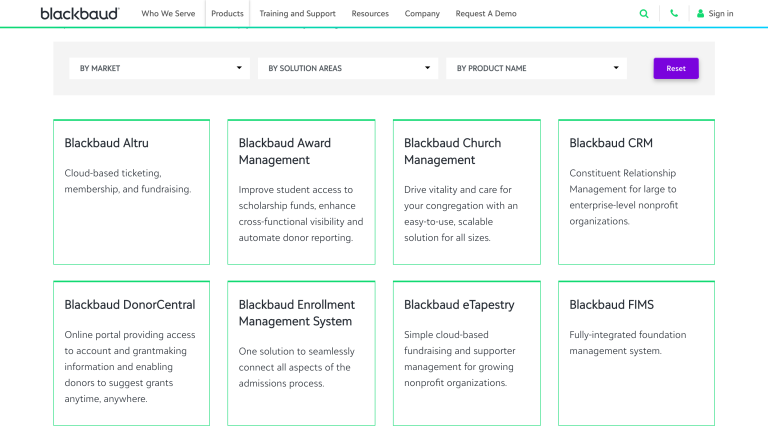Open the By Product Name dropdown

pos(536,68)
